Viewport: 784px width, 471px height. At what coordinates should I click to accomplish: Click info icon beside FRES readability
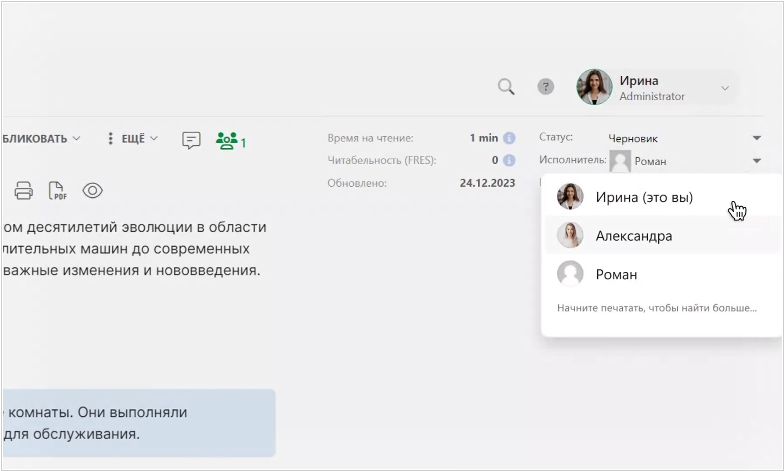click(x=509, y=160)
